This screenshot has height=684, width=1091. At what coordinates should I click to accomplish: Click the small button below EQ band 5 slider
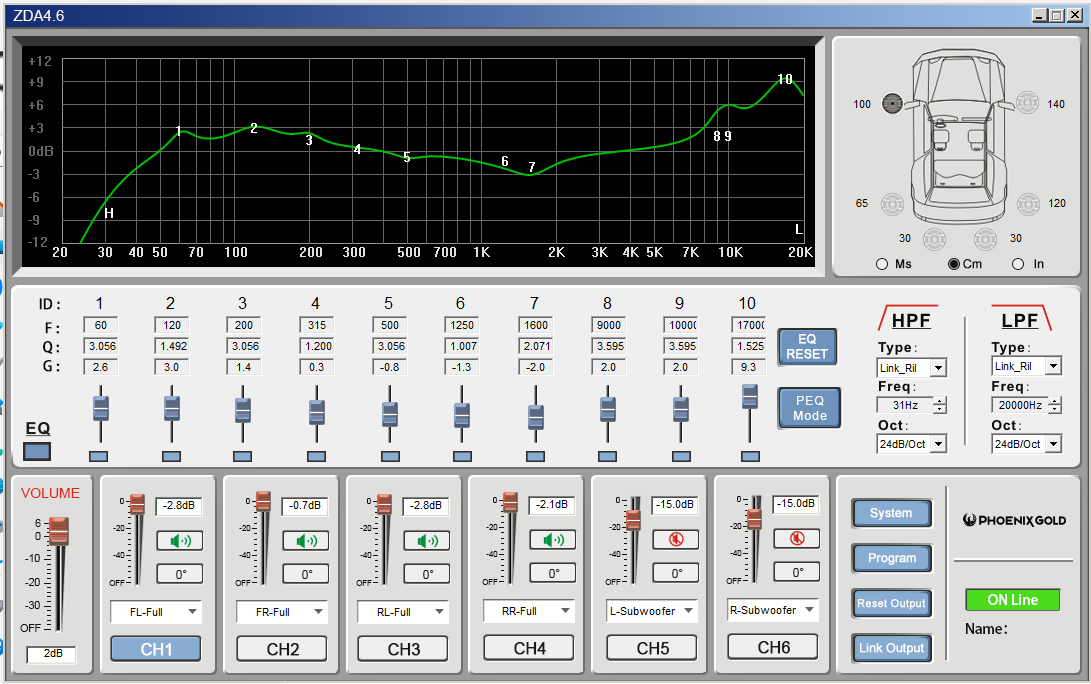point(390,456)
